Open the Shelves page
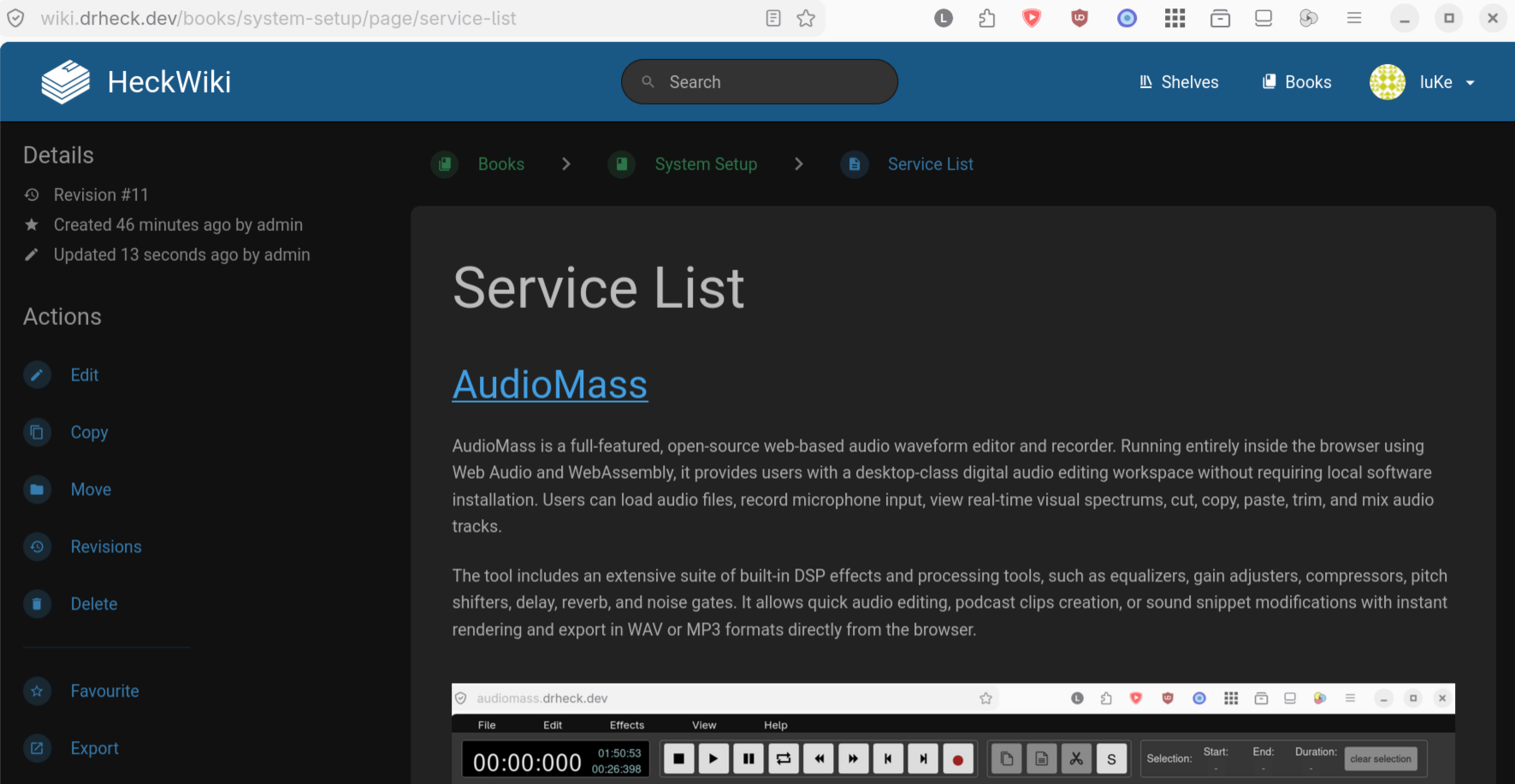This screenshot has height=784, width=1515. click(1178, 82)
